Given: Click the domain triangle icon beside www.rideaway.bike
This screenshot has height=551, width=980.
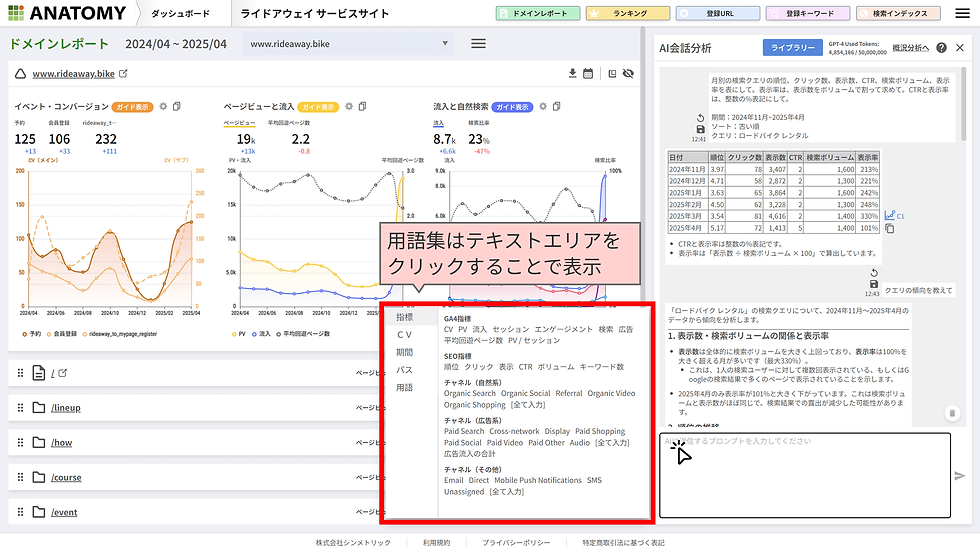Looking at the screenshot, I should [21, 74].
